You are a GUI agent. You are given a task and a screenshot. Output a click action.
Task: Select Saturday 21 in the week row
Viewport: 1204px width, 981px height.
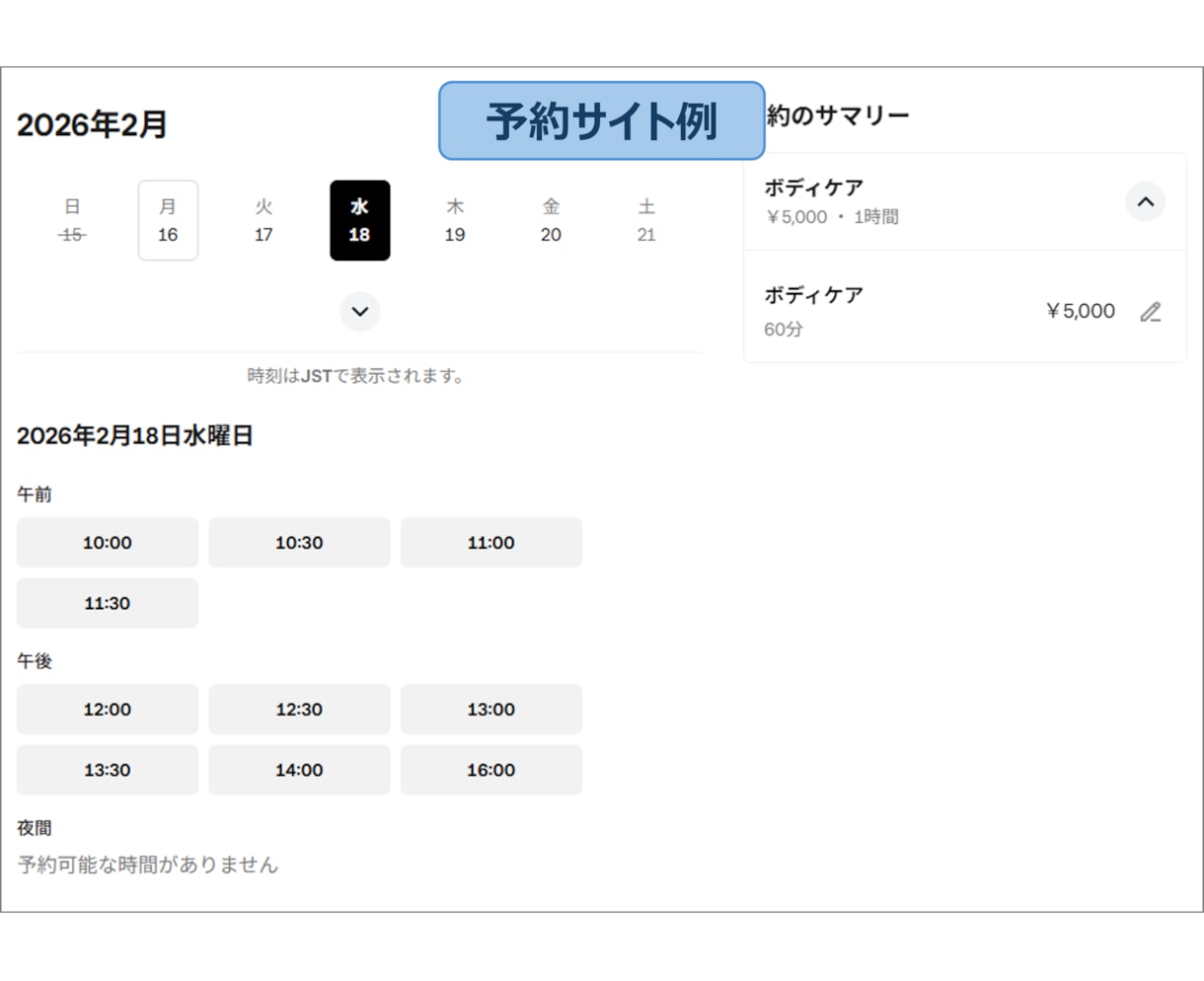[x=646, y=220]
